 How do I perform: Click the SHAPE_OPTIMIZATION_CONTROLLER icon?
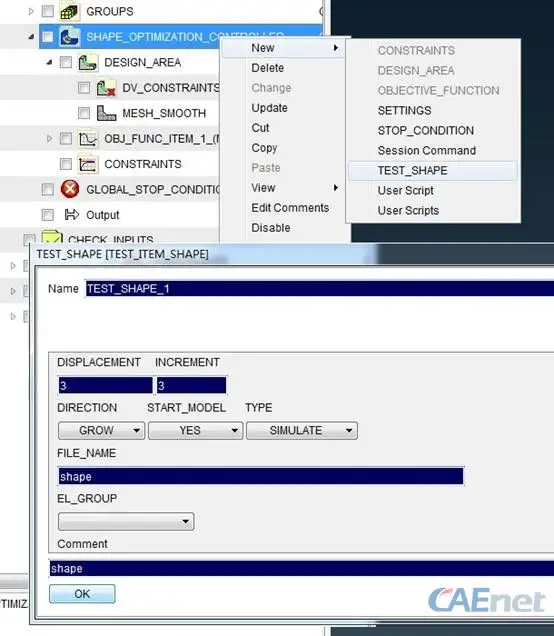[70, 37]
